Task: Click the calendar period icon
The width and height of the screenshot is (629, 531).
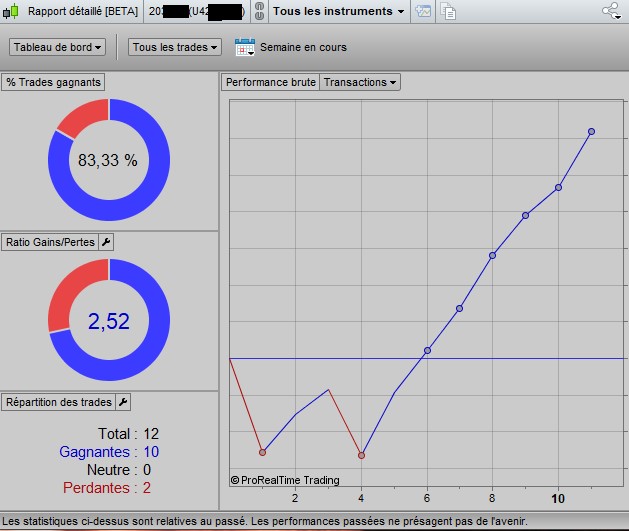Action: [x=245, y=47]
